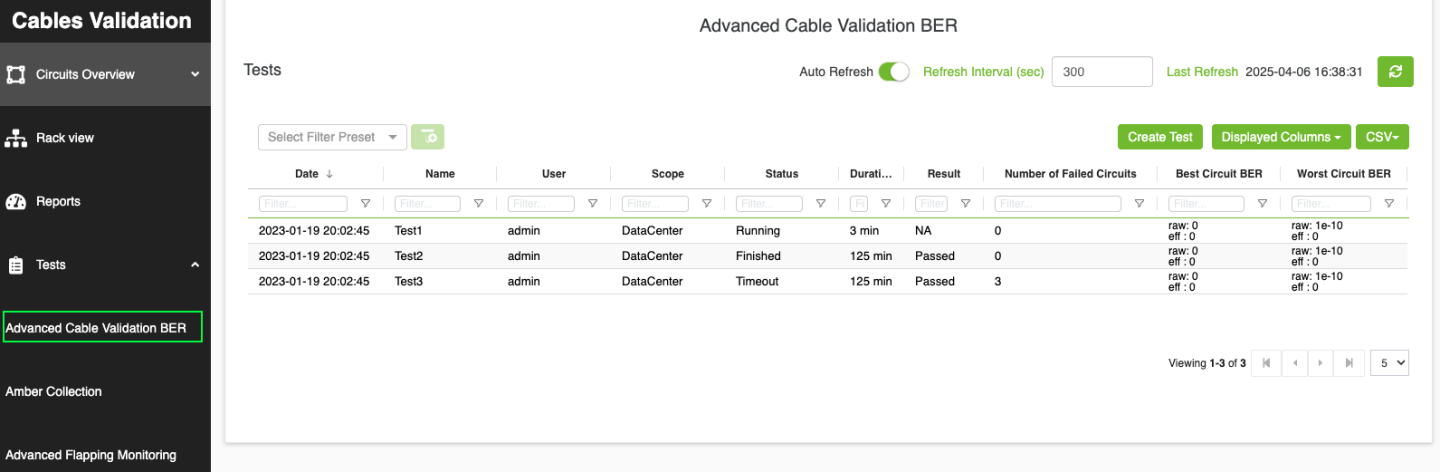Click the Reports gauge icon
The image size is (1440, 472).
tap(16, 201)
